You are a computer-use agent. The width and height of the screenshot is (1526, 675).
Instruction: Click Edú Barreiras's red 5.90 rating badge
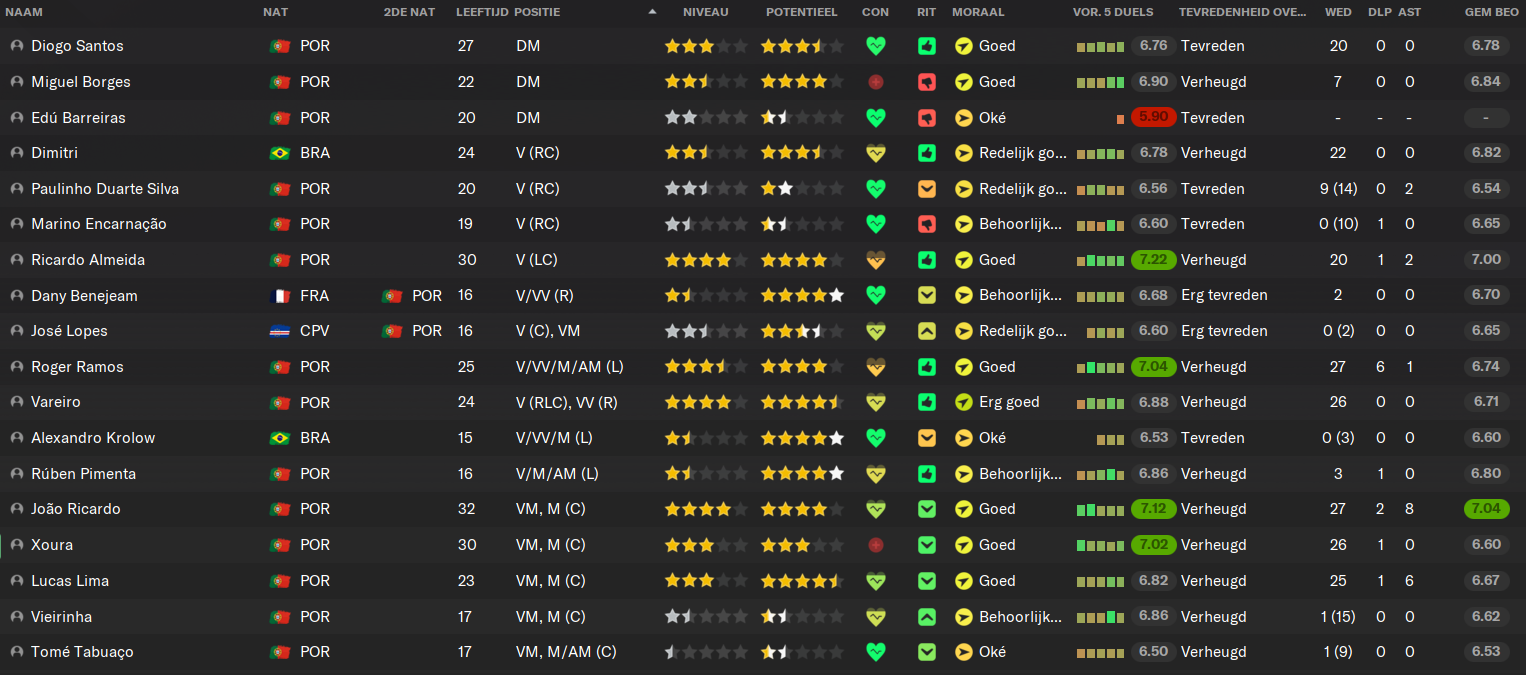click(1153, 117)
